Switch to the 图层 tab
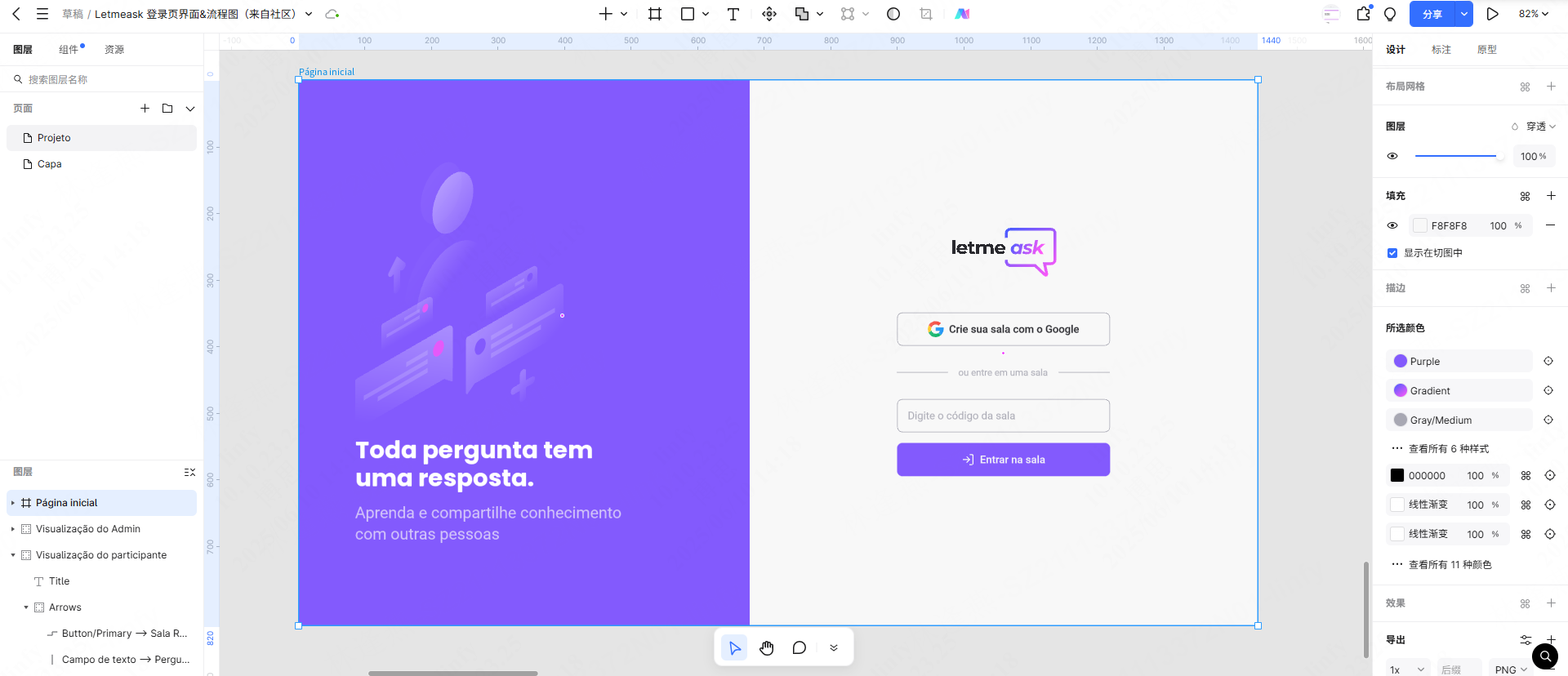Screen dimensions: 1568x676 [23, 49]
